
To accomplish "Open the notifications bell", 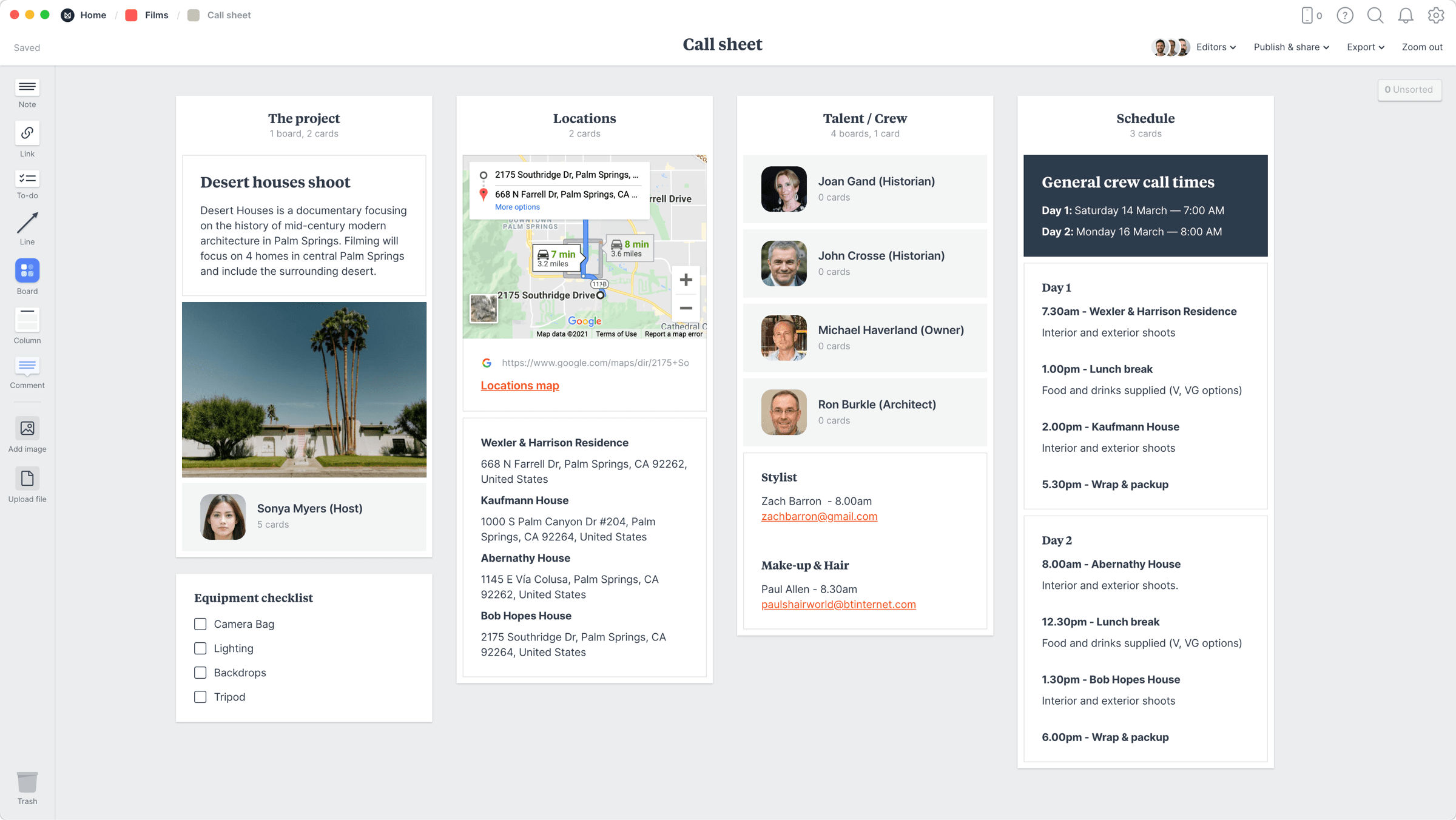I will tap(1405, 15).
